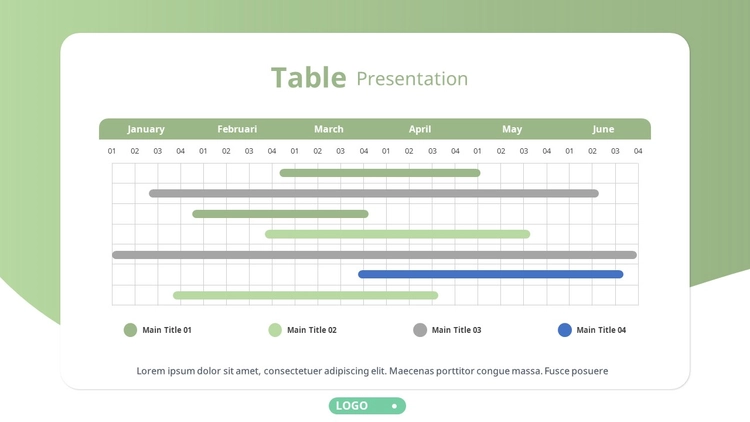Screen dimensions: 750x422
Task: Click the June month header
Action: click(x=603, y=129)
